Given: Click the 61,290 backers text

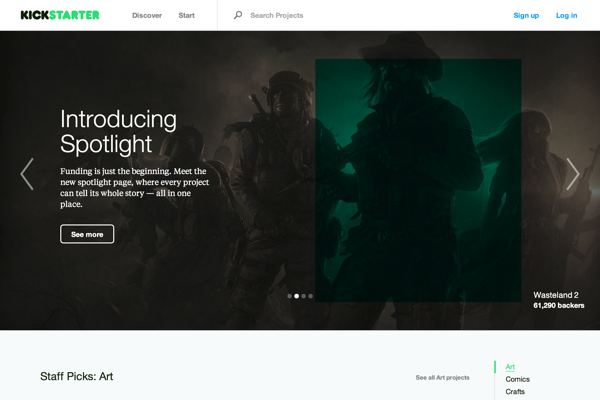Looking at the screenshot, I should tap(559, 305).
